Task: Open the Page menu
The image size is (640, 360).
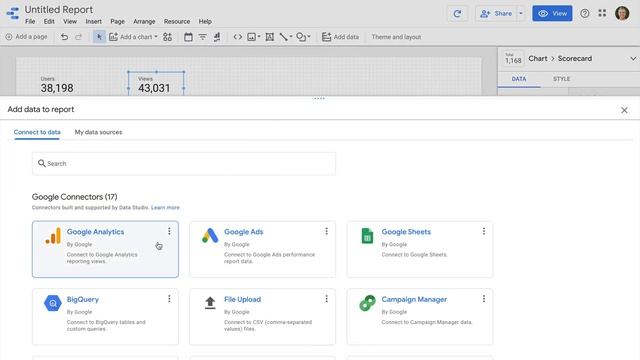Action: [118, 22]
